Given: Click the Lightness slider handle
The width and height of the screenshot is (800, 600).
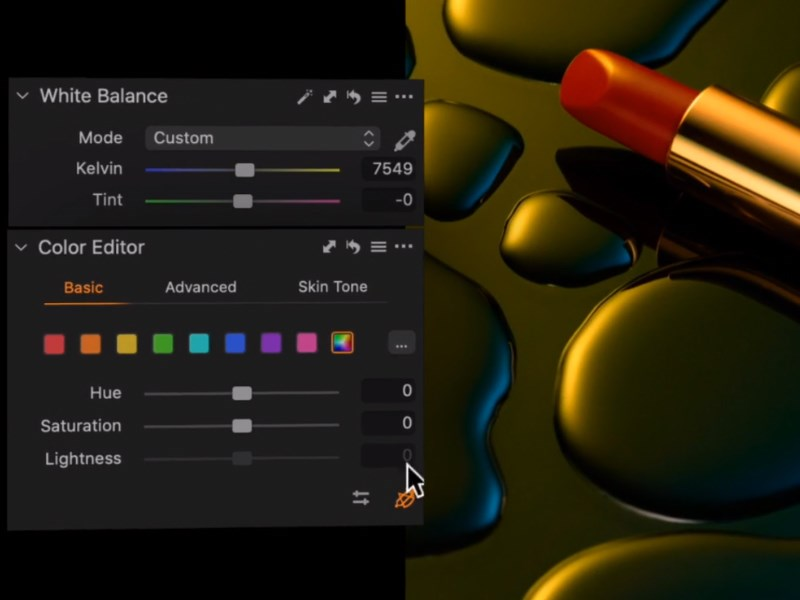Looking at the screenshot, I should click(242, 458).
